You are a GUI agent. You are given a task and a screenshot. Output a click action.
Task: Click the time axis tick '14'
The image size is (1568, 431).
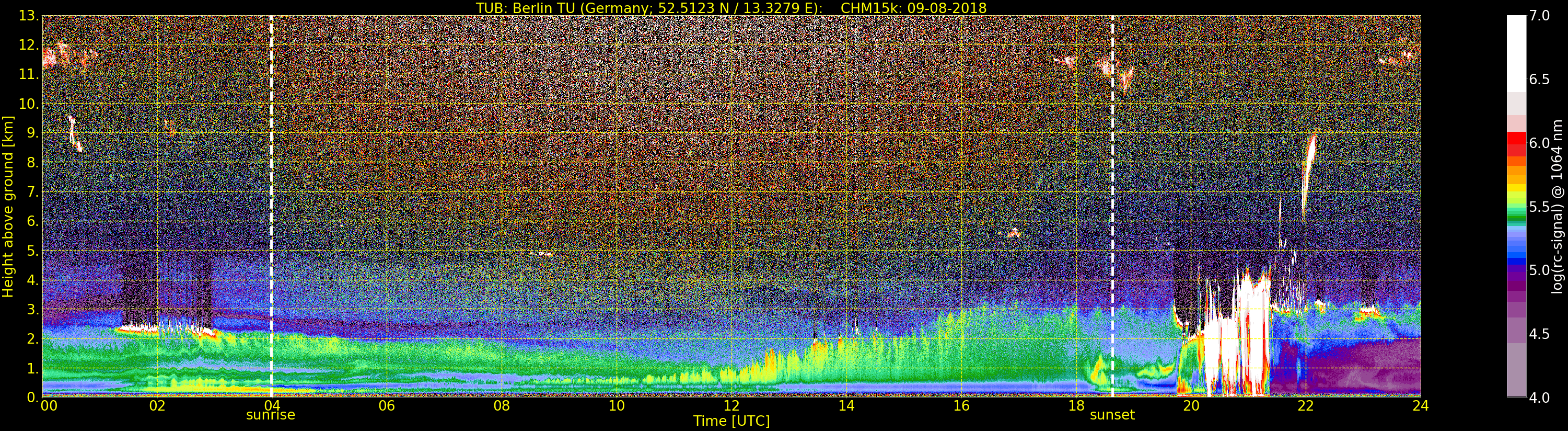click(846, 405)
